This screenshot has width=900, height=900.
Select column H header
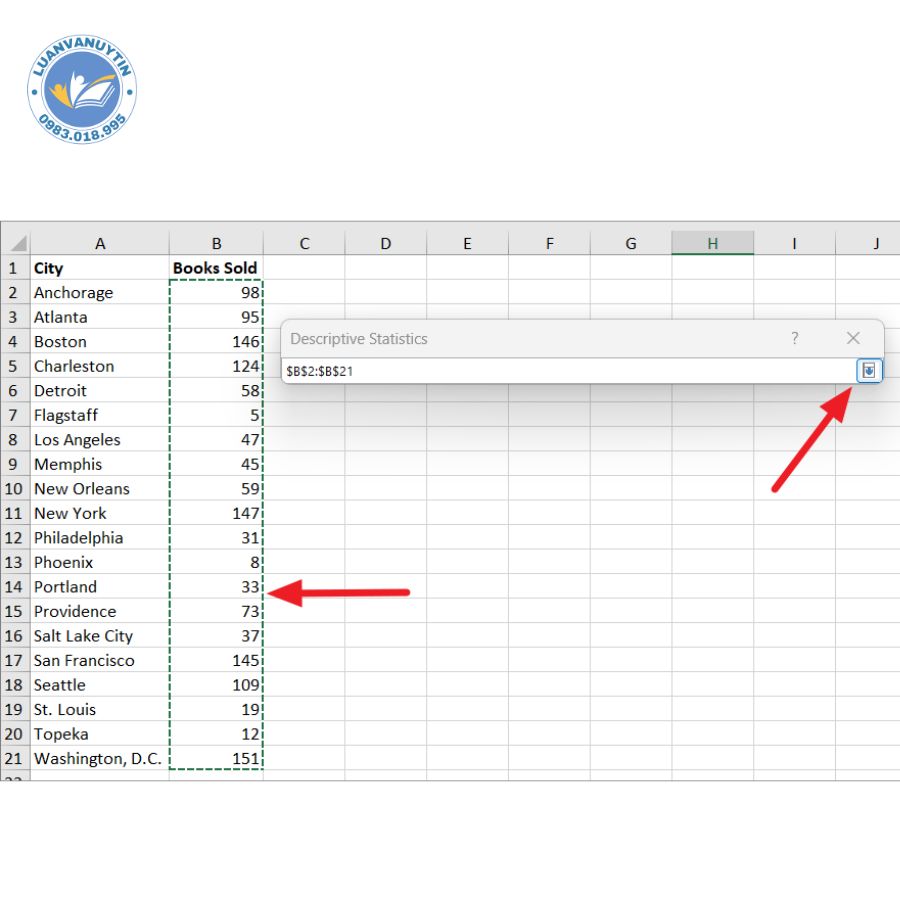point(712,244)
